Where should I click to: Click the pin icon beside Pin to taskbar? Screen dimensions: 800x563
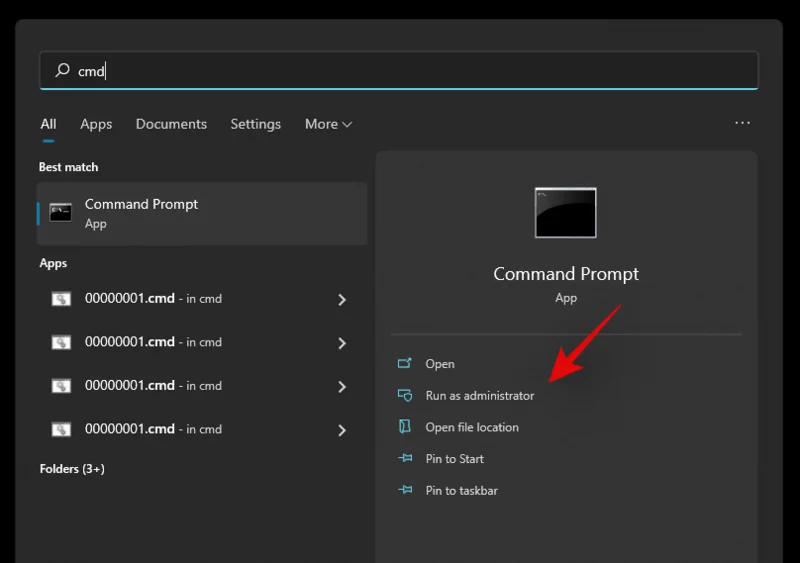tap(405, 491)
